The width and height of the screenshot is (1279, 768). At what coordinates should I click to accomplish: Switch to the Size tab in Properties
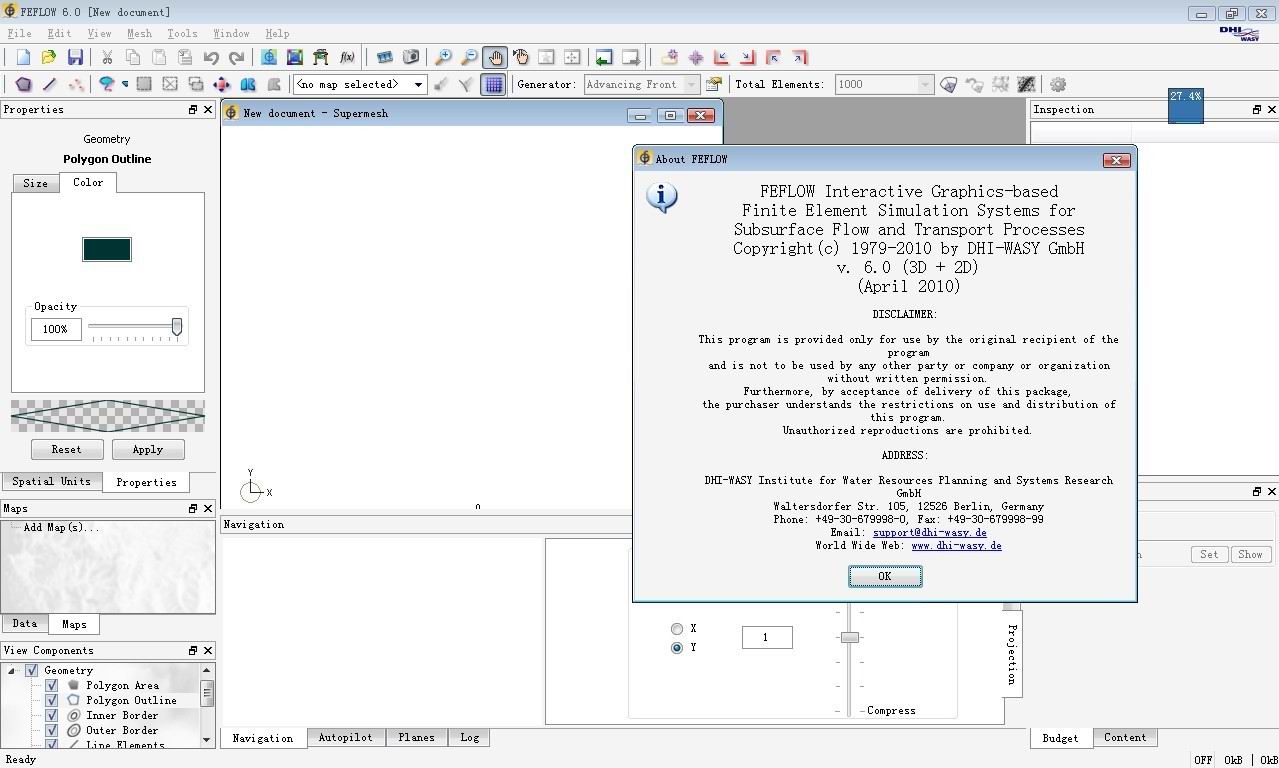click(x=36, y=183)
